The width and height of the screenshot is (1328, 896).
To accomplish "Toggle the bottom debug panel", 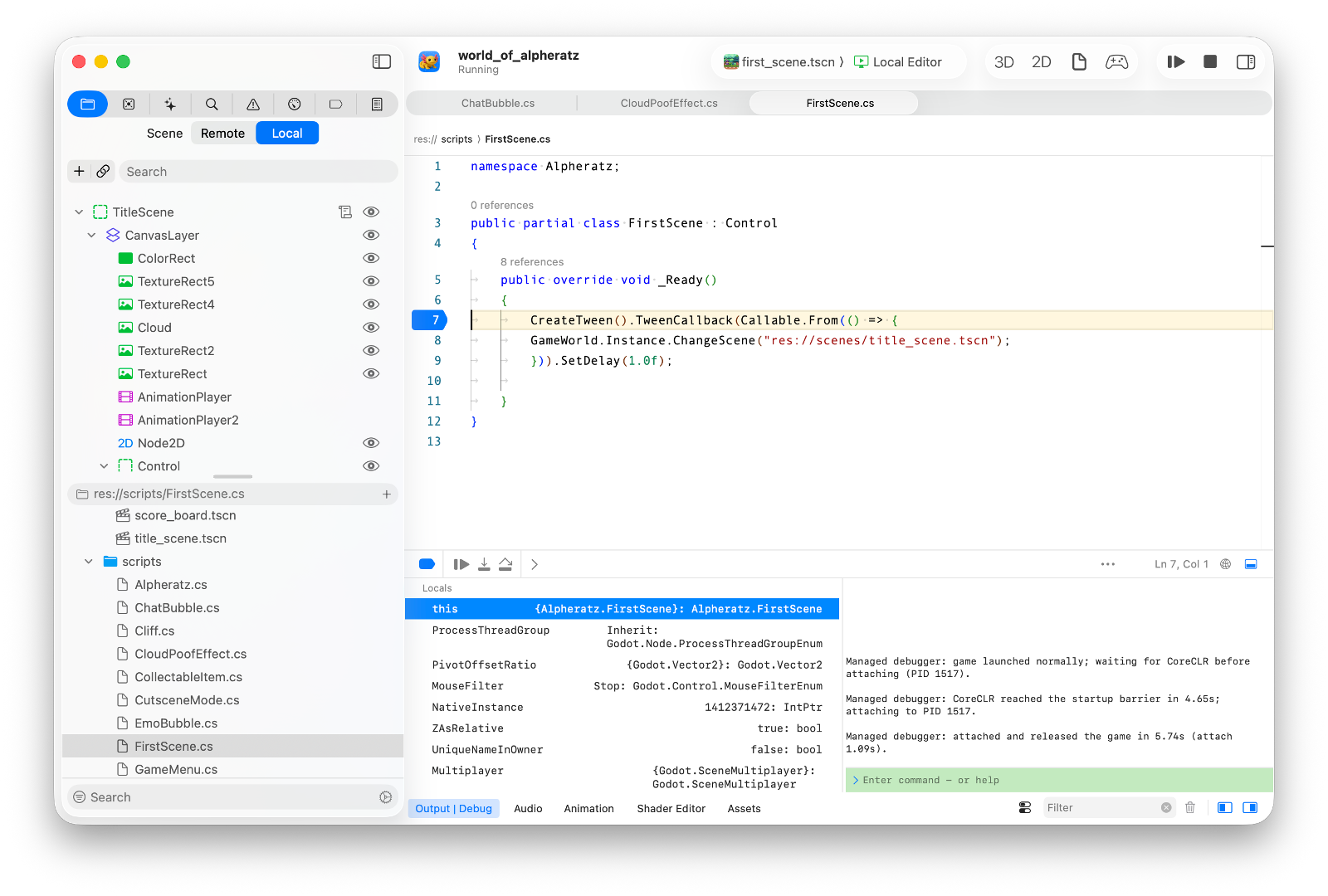I will point(1251,564).
